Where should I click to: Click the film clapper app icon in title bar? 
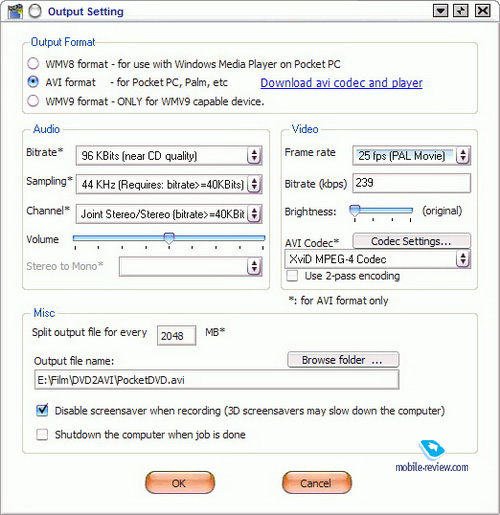tap(15, 11)
